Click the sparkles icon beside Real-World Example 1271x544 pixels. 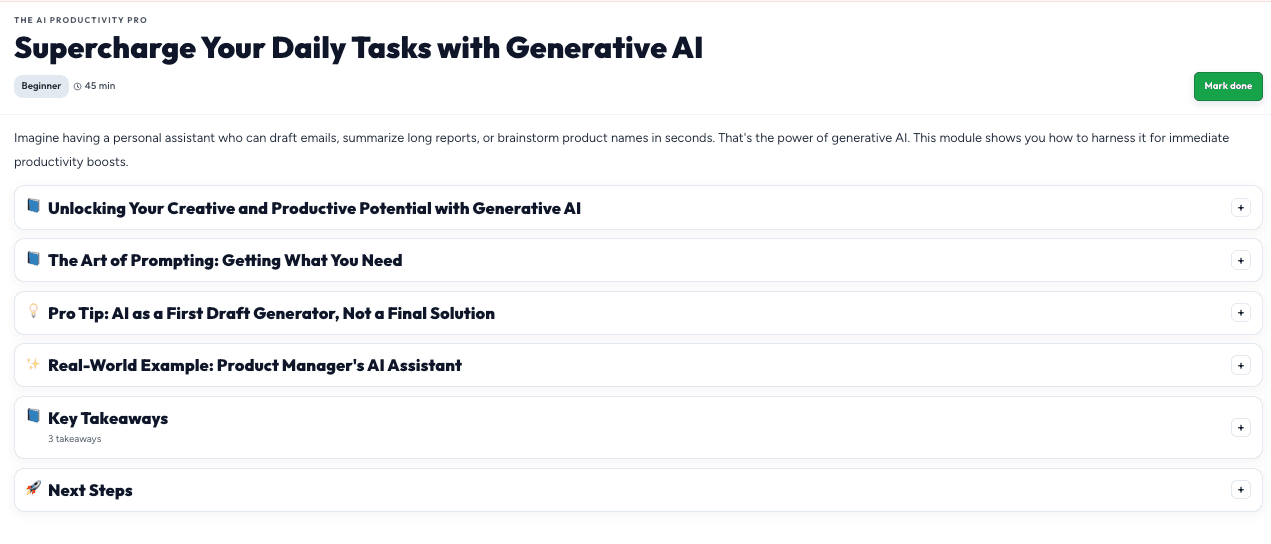(x=33, y=364)
